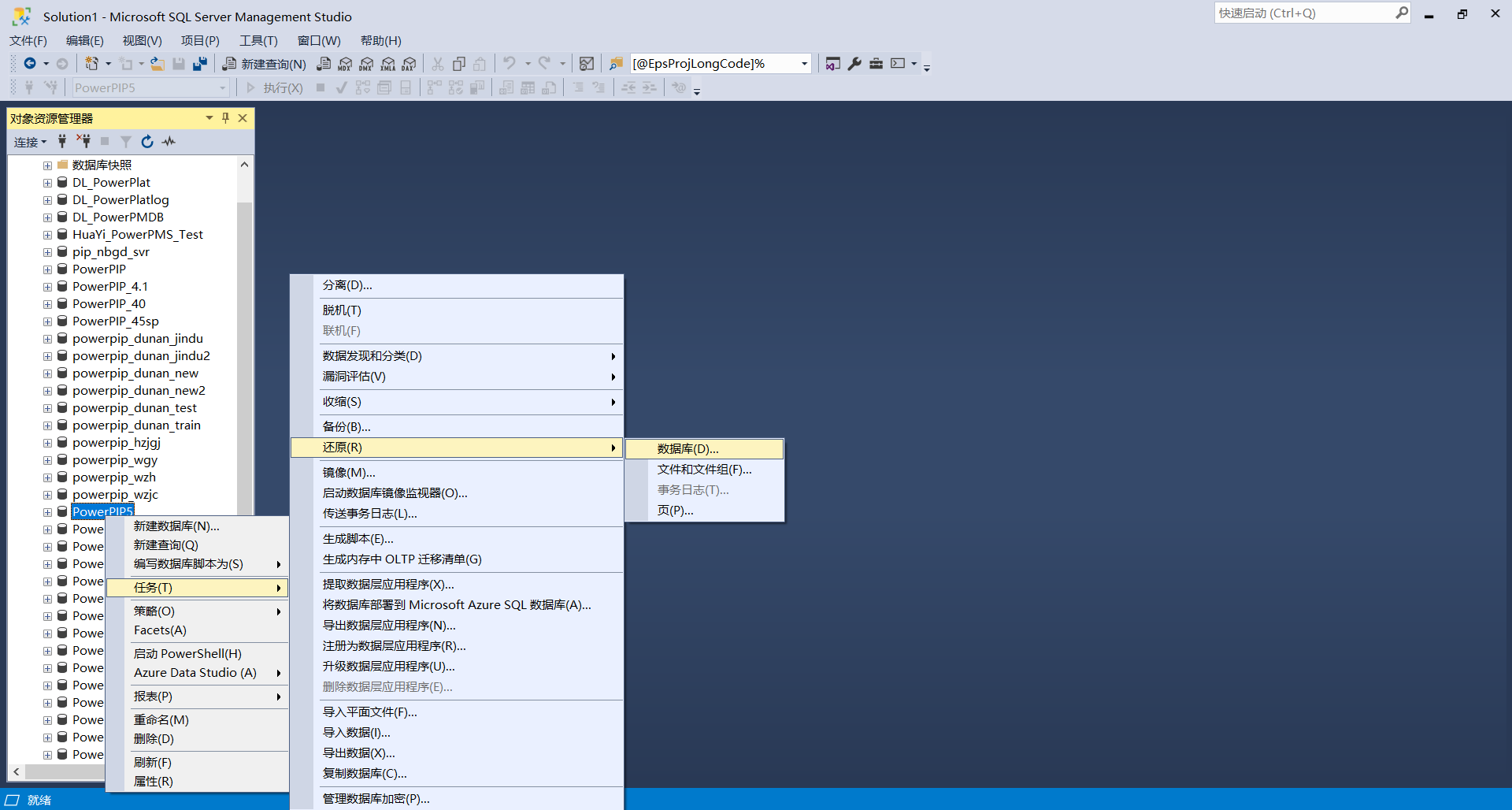Click the activity monitor pulse icon

pyautogui.click(x=169, y=141)
